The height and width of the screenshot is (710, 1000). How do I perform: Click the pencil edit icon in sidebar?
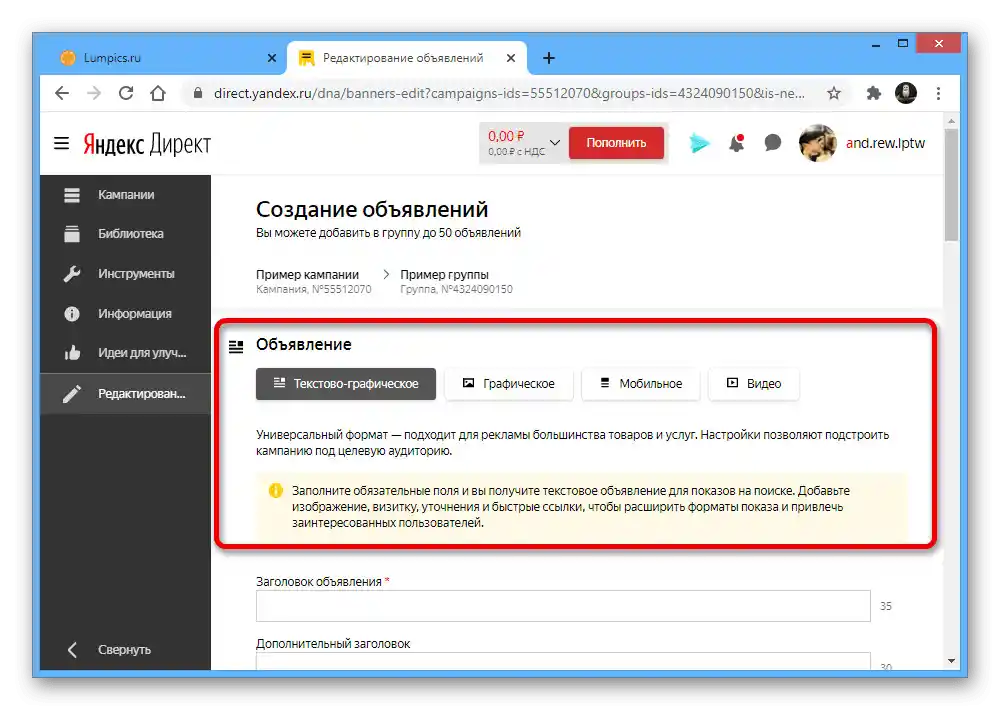[x=72, y=394]
